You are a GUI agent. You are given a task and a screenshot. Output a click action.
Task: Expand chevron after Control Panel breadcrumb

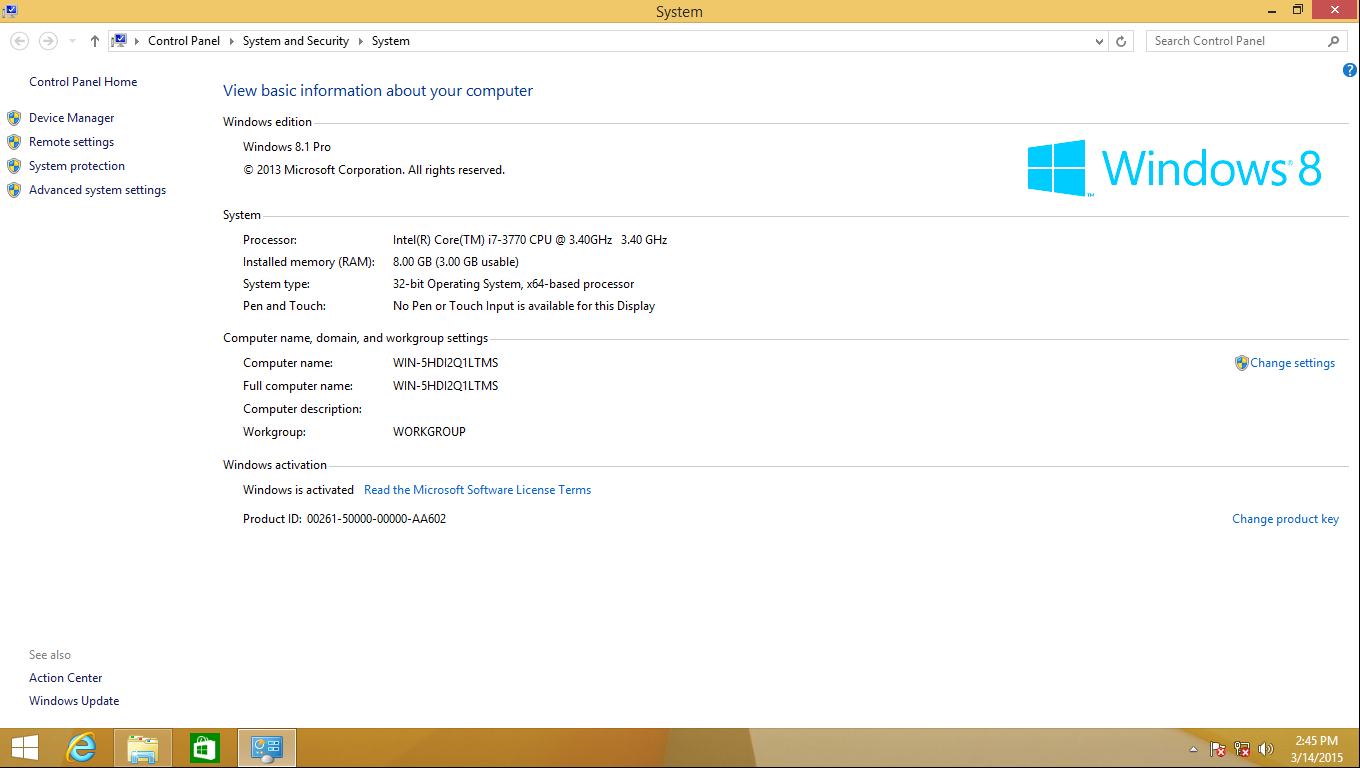coord(231,41)
